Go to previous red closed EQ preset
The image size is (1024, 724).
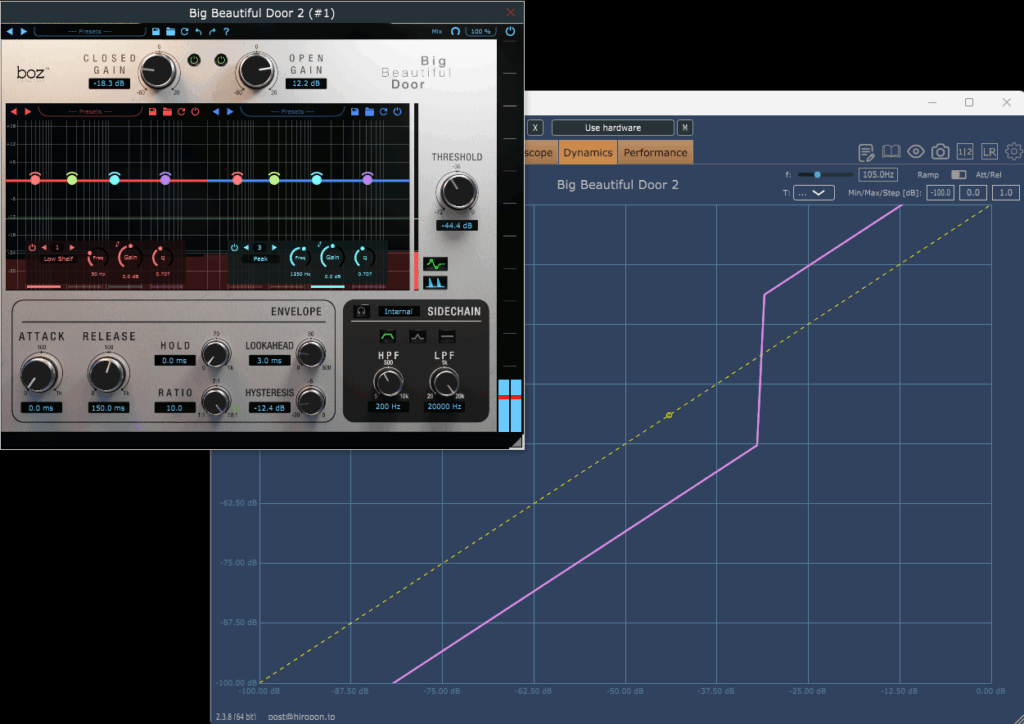tap(14, 112)
